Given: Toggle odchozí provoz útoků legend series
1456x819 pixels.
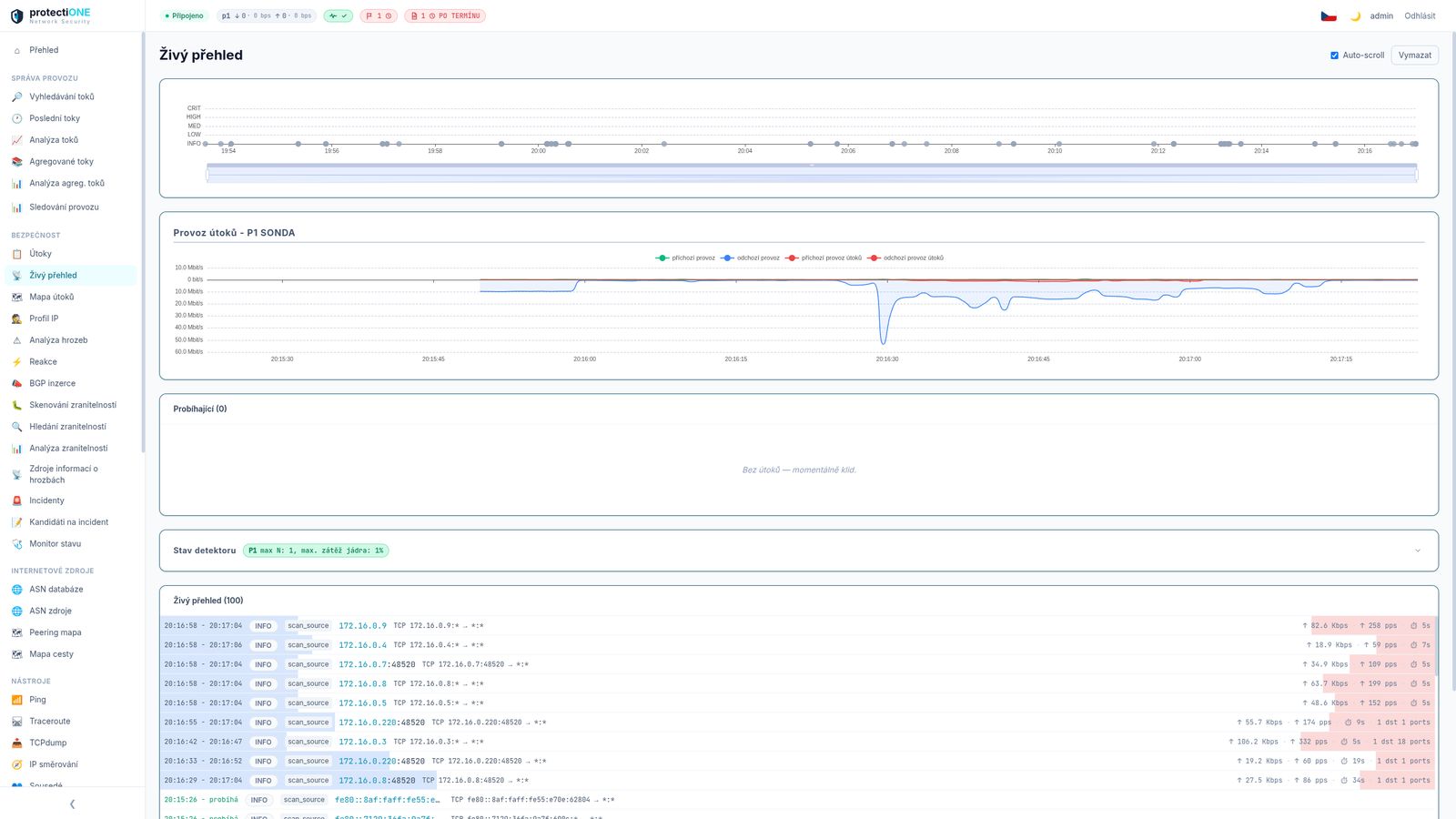Looking at the screenshot, I should click(905, 258).
